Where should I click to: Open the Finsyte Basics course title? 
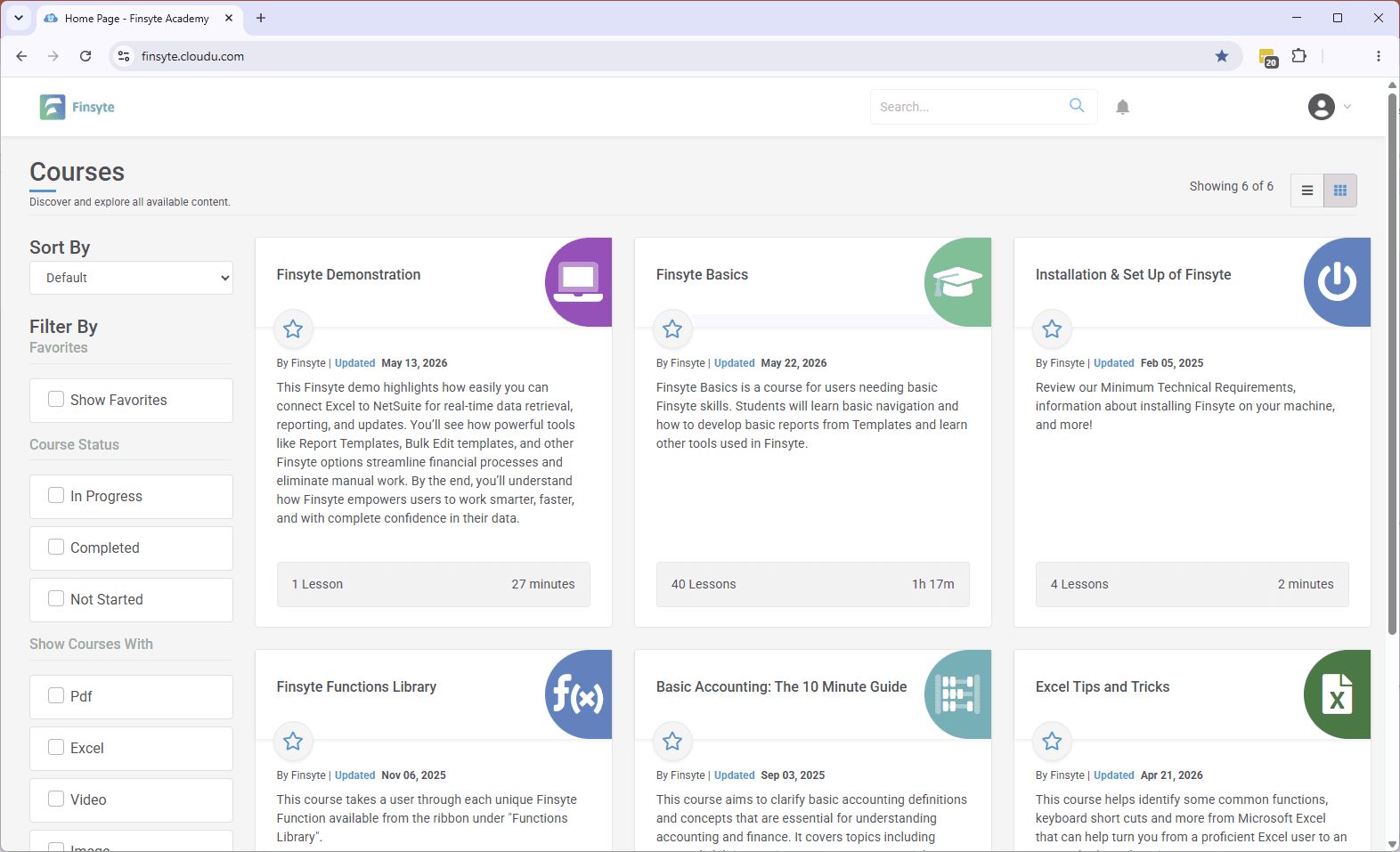(702, 275)
